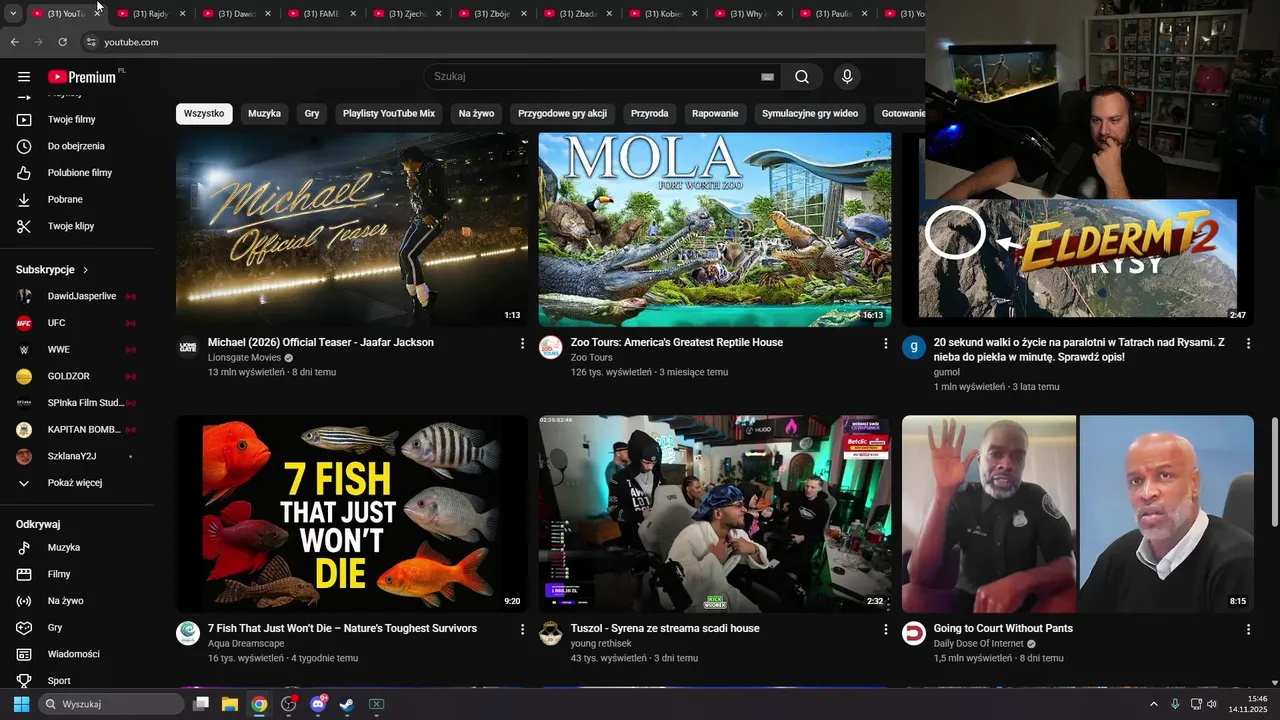
Task: Select Symulacyjne gry wideo chip
Action: coord(810,114)
